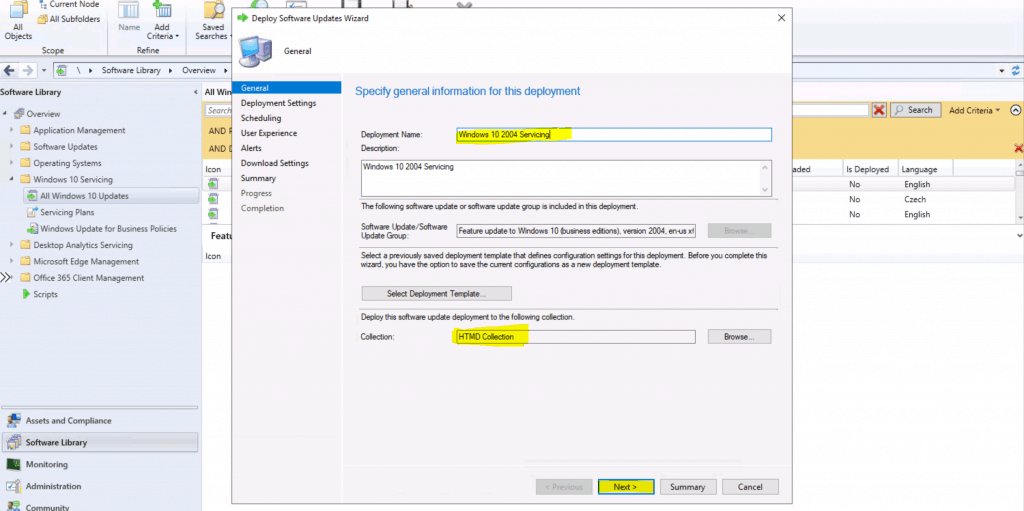Click Software Library in the breadcrumb path
This screenshot has height=511, width=1024.
coord(132,70)
